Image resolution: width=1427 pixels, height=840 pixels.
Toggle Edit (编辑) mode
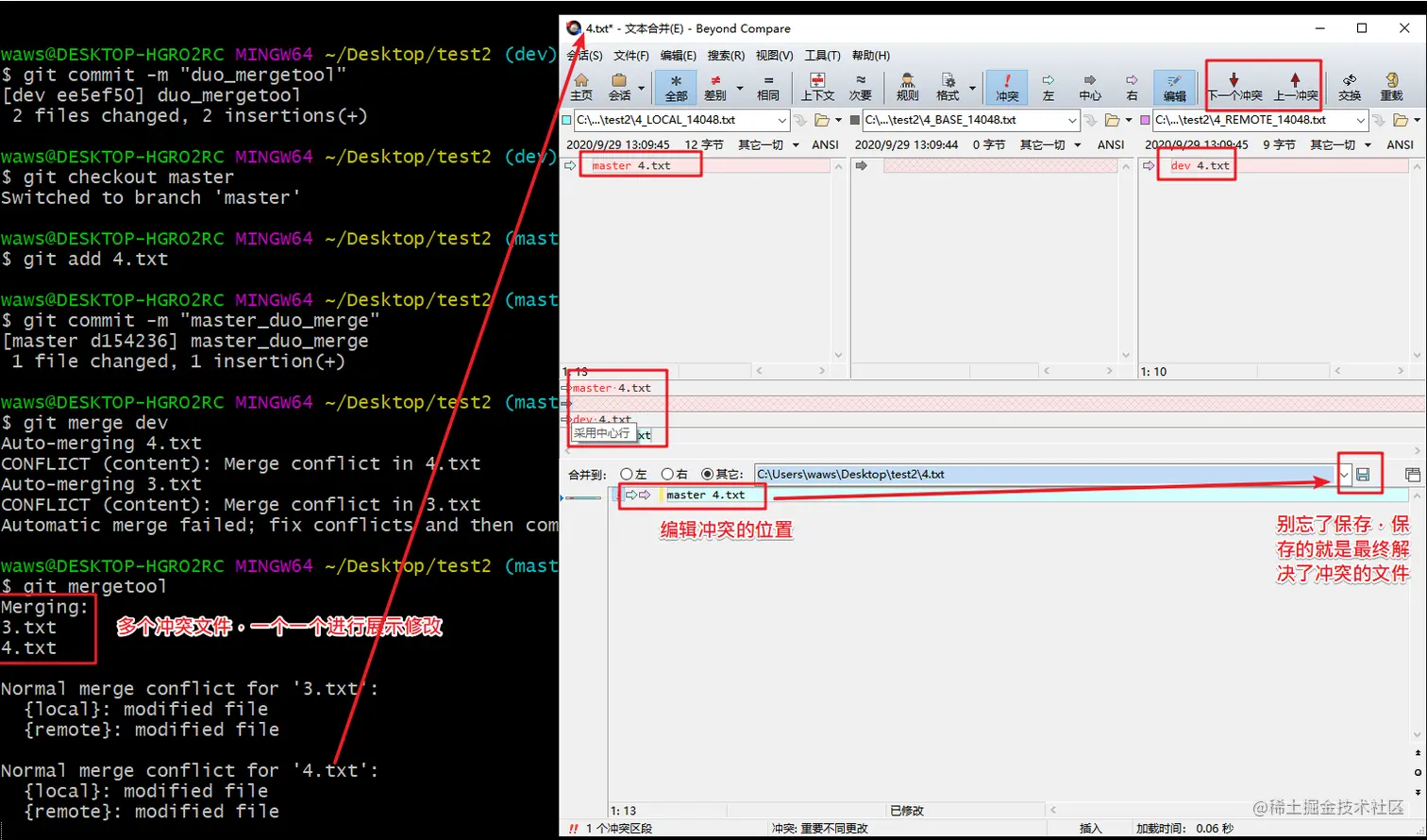click(x=1174, y=87)
